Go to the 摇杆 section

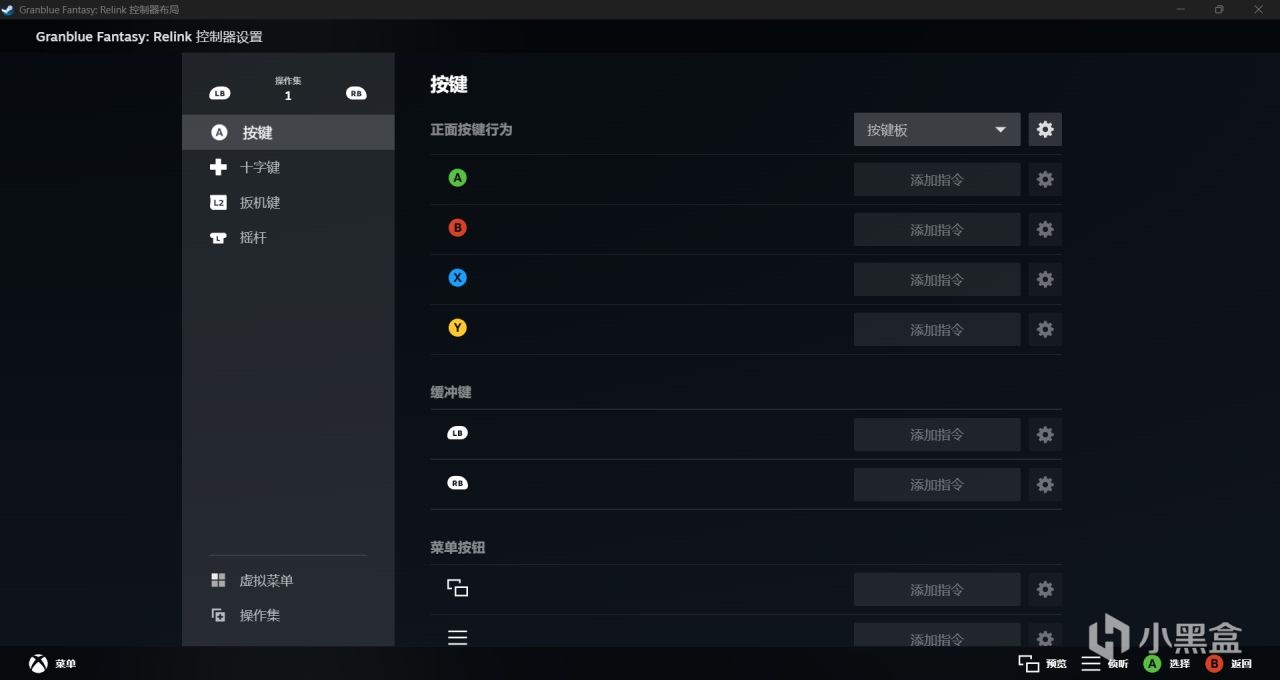(253, 238)
